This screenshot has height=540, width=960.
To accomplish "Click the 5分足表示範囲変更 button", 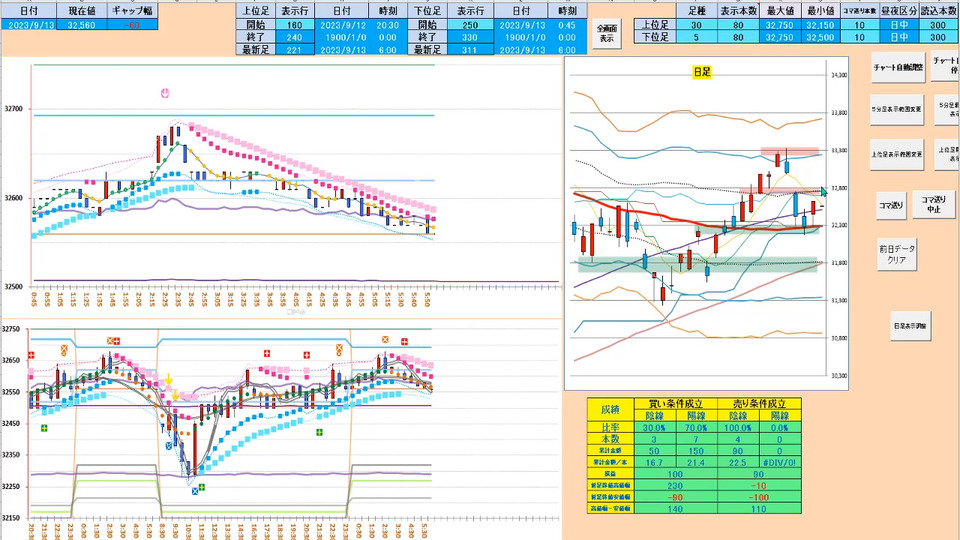I will pos(897,110).
